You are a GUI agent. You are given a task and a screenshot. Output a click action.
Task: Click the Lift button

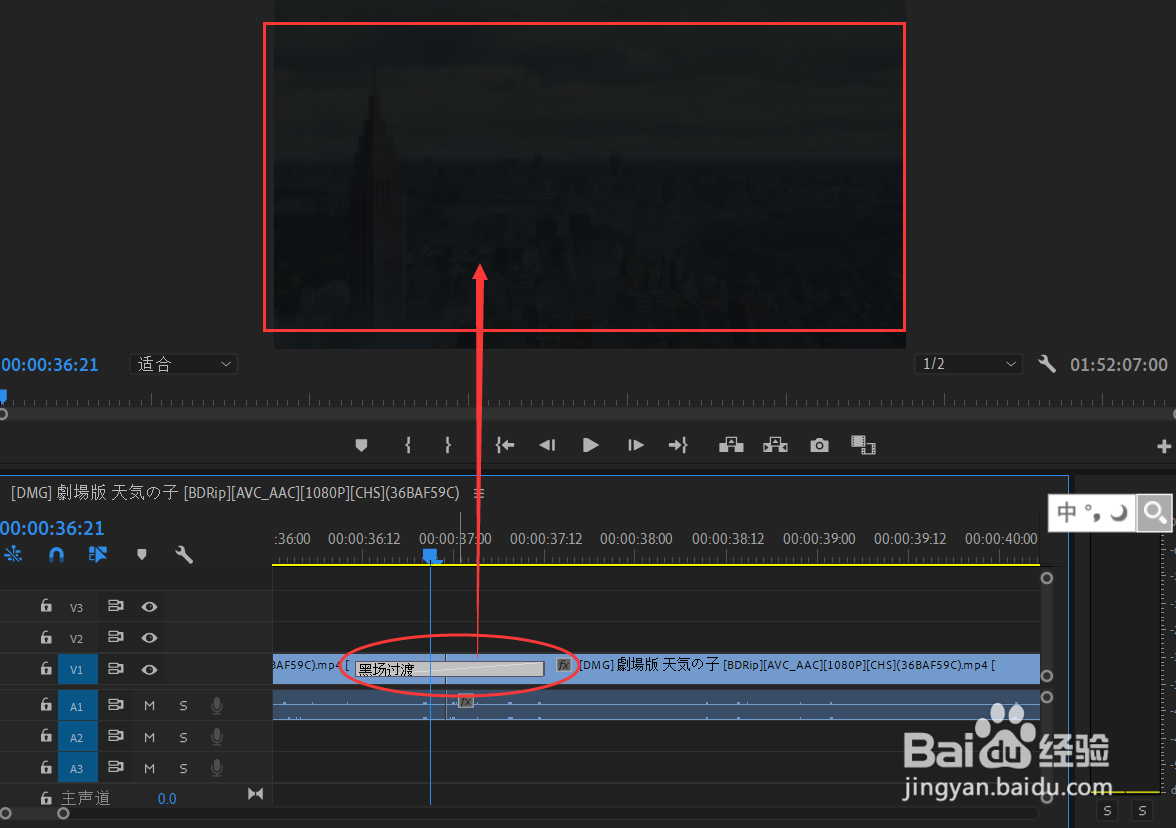(731, 446)
